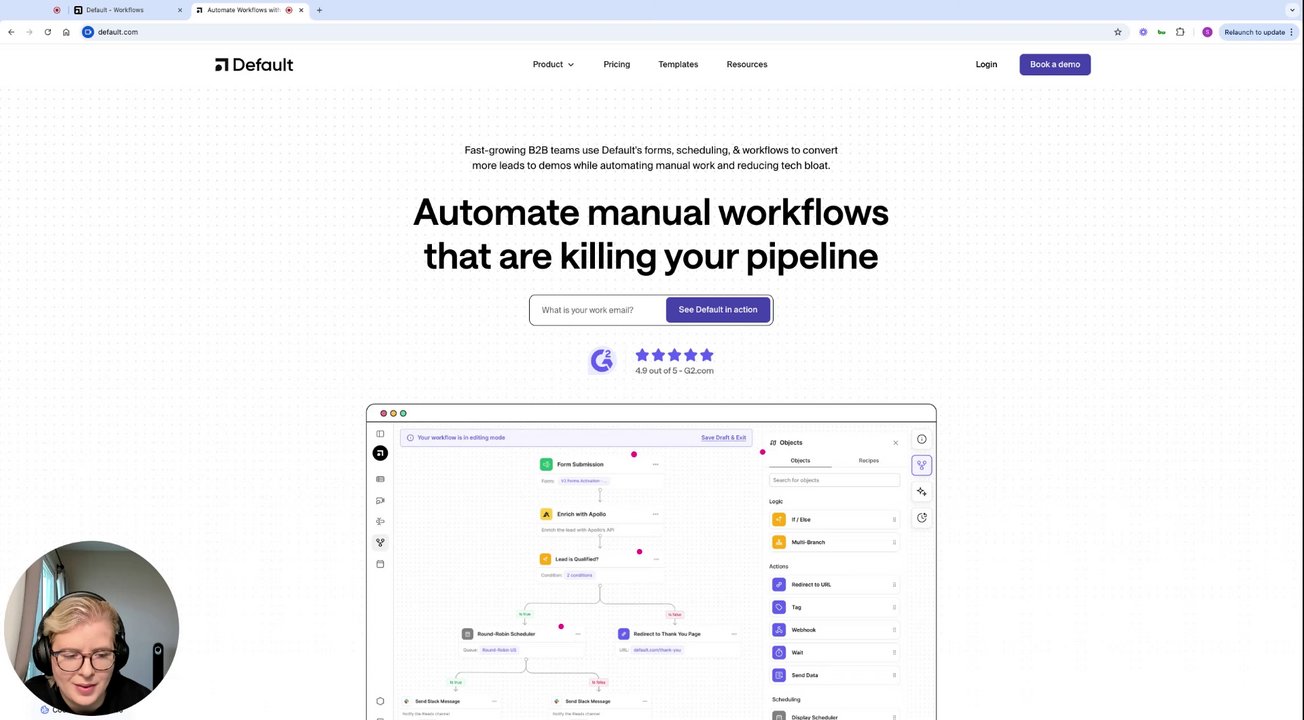Click the workflows branch icon in the app sidebar
Image resolution: width=1304 pixels, height=720 pixels.
tap(380, 543)
